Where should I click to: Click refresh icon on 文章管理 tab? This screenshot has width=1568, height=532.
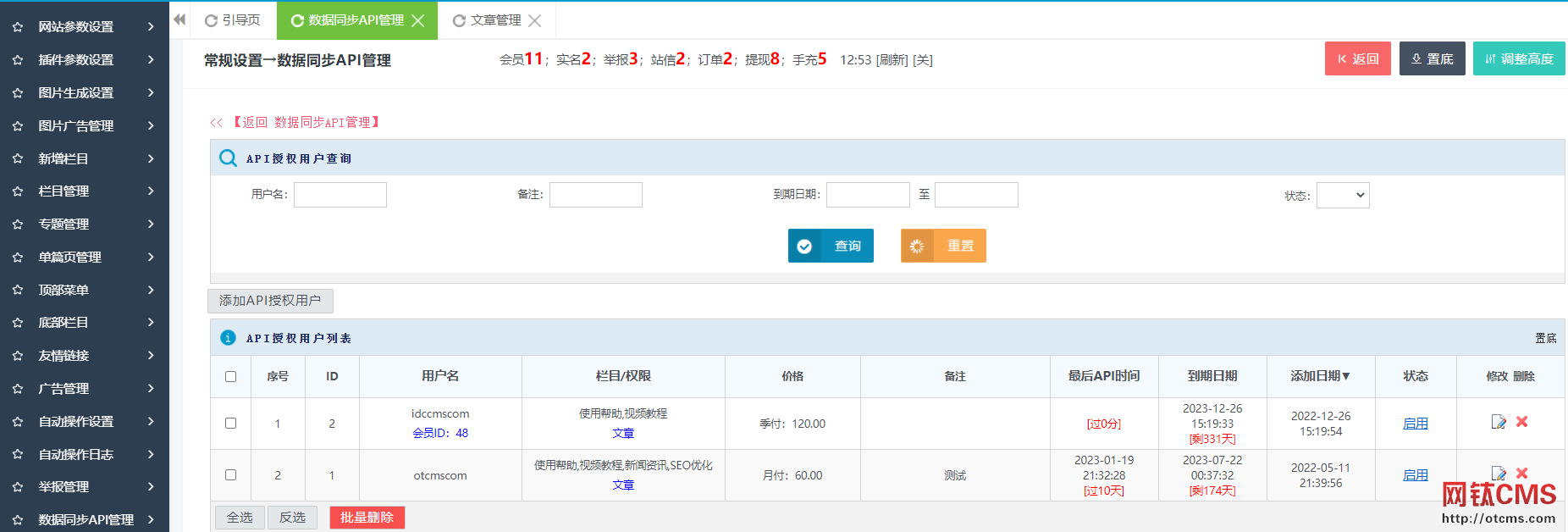(x=459, y=20)
